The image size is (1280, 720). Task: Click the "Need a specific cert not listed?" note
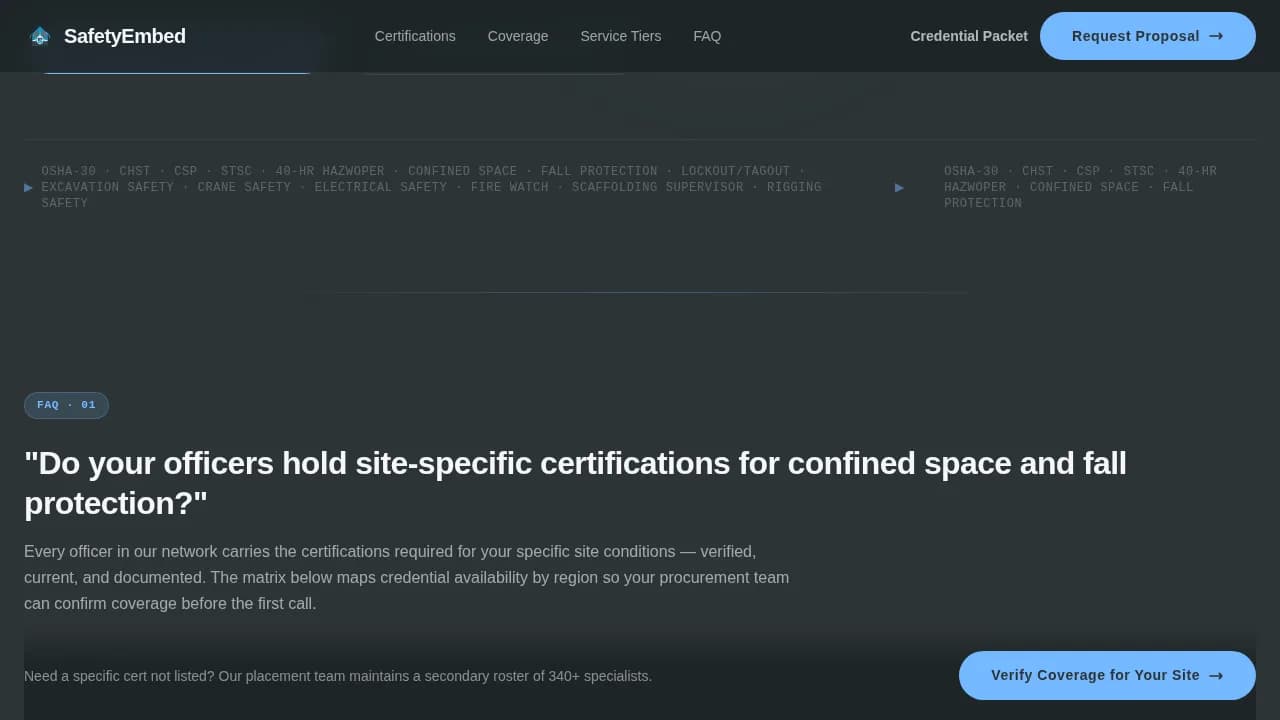[x=338, y=676]
